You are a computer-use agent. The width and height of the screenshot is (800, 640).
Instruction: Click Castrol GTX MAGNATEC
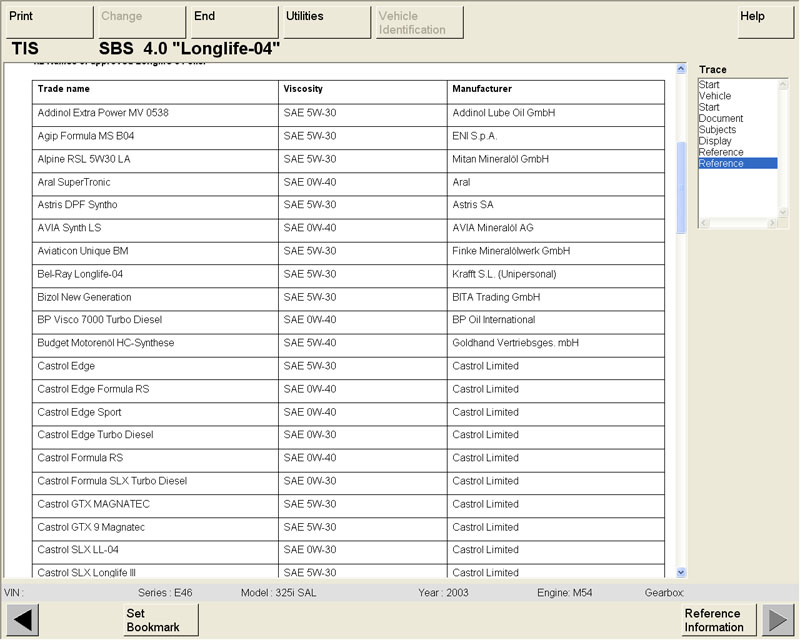[x=93, y=504]
